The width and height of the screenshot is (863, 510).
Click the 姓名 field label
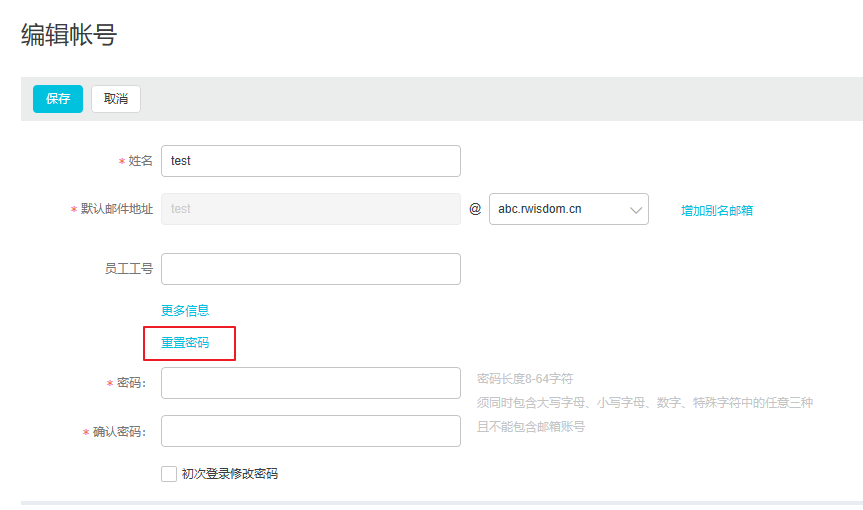pyautogui.click(x=140, y=161)
